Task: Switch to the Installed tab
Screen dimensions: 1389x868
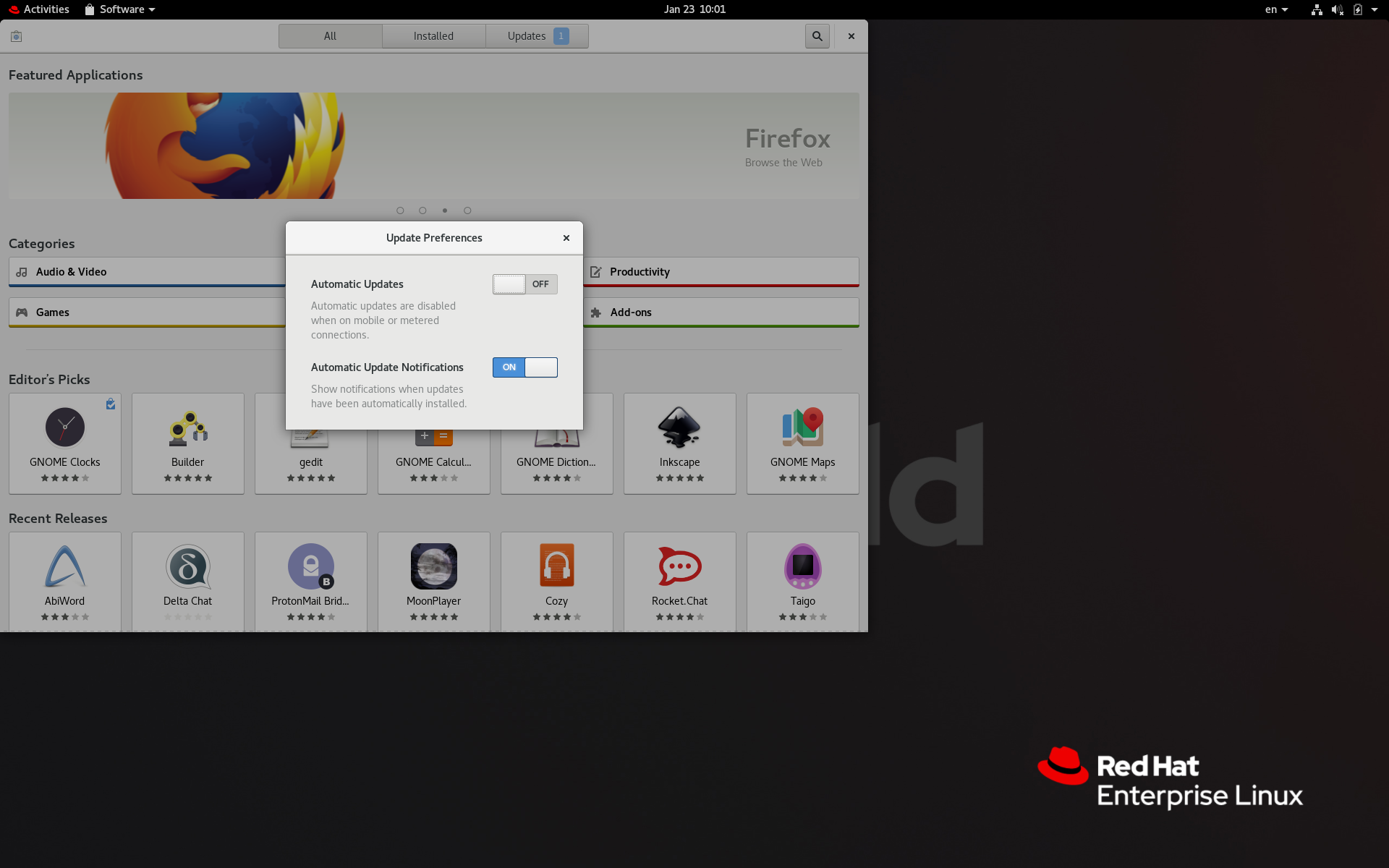Action: click(x=434, y=36)
